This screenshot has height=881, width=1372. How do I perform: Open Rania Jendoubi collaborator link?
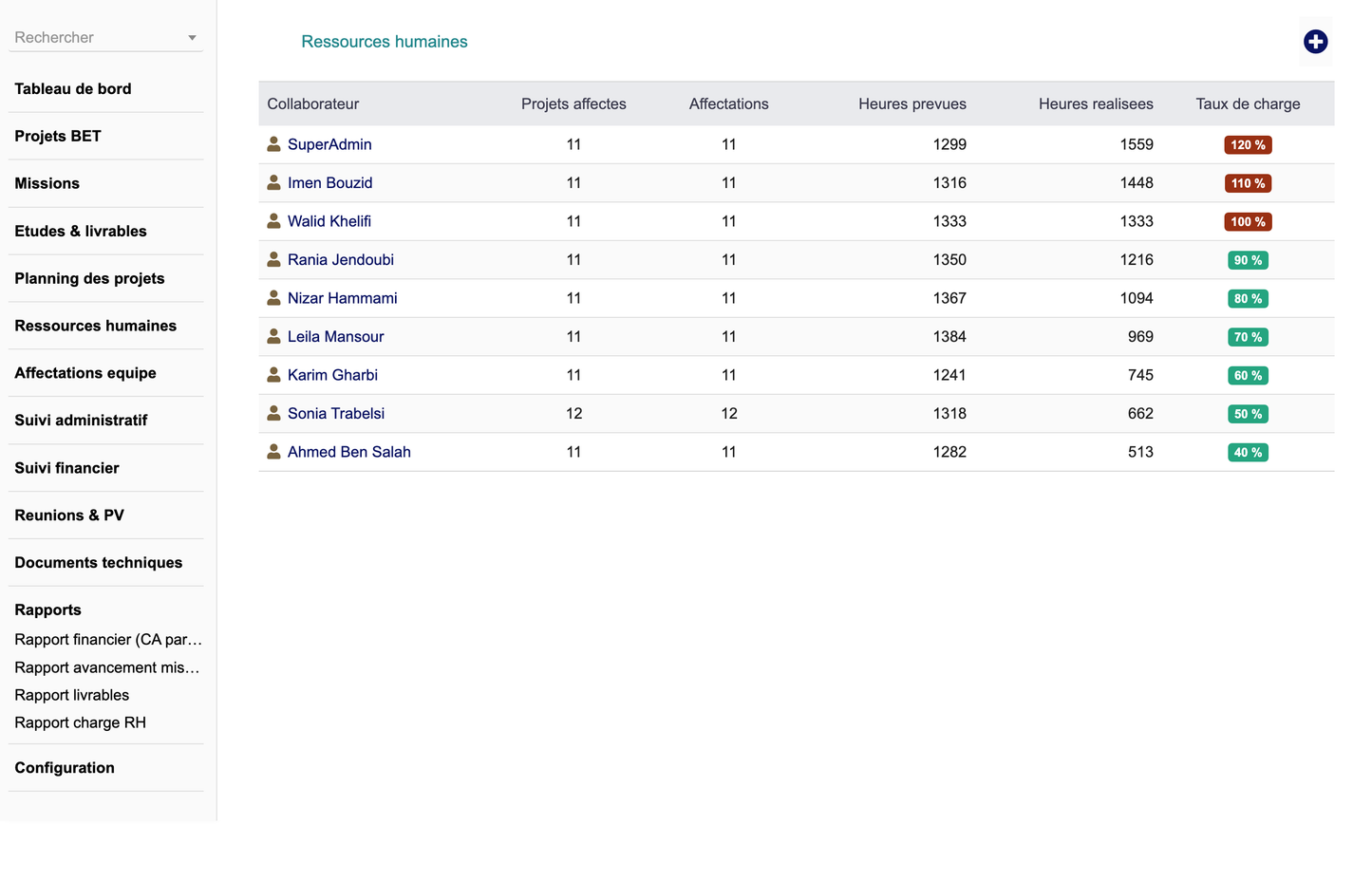[340, 259]
